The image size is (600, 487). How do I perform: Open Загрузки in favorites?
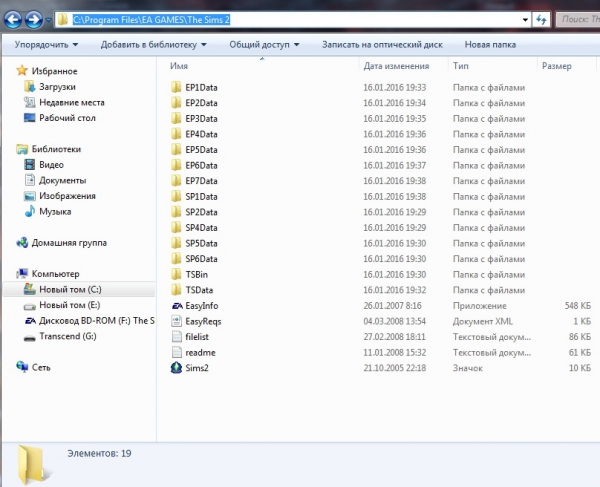pyautogui.click(x=50, y=87)
